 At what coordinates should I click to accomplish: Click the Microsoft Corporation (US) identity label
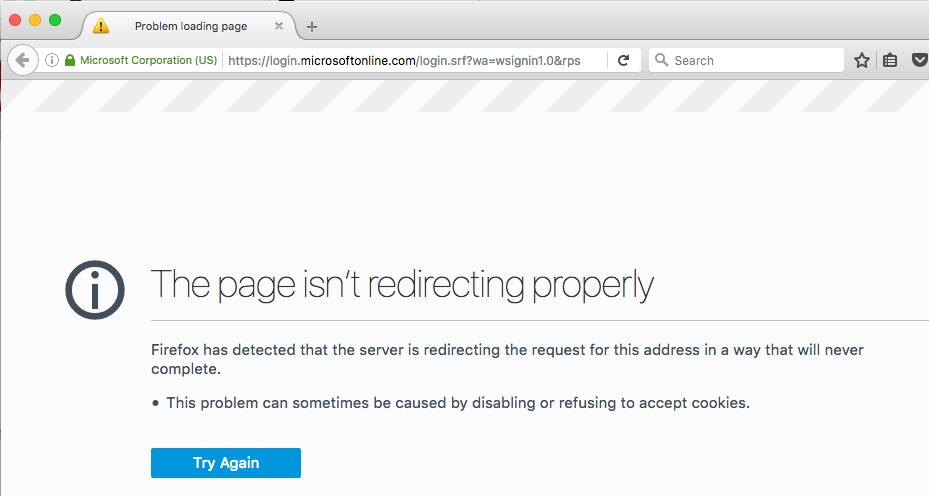click(x=148, y=60)
